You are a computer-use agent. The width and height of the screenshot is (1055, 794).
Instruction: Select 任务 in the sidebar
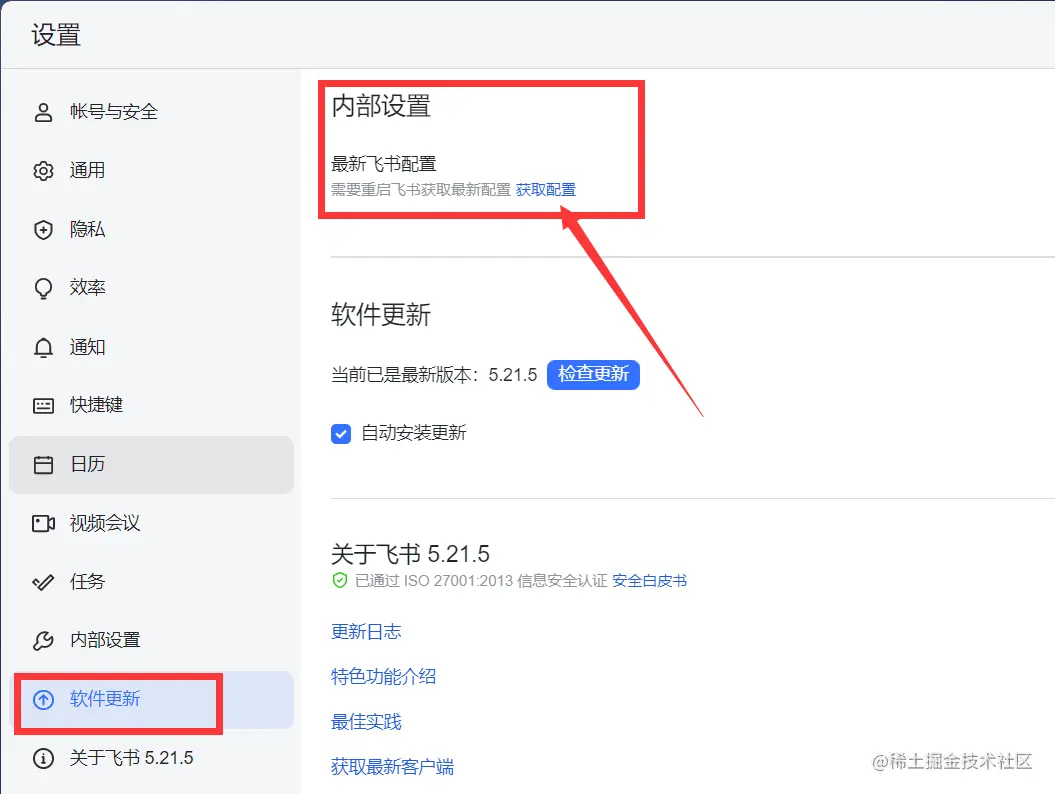(151, 582)
